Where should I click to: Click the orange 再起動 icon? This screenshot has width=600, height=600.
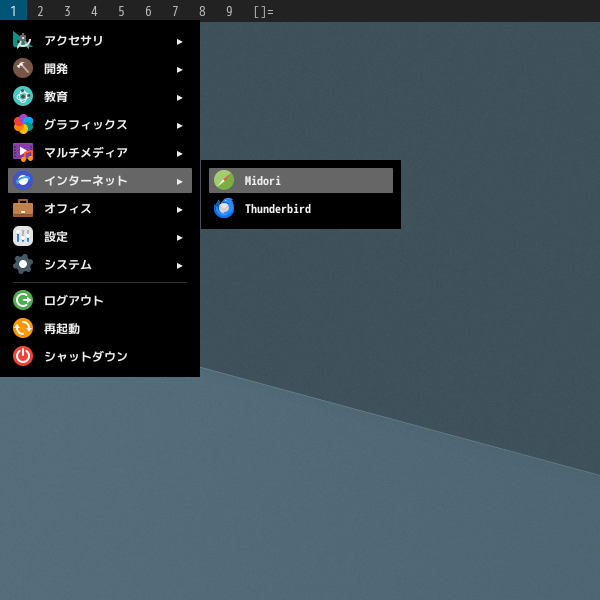[x=23, y=328]
